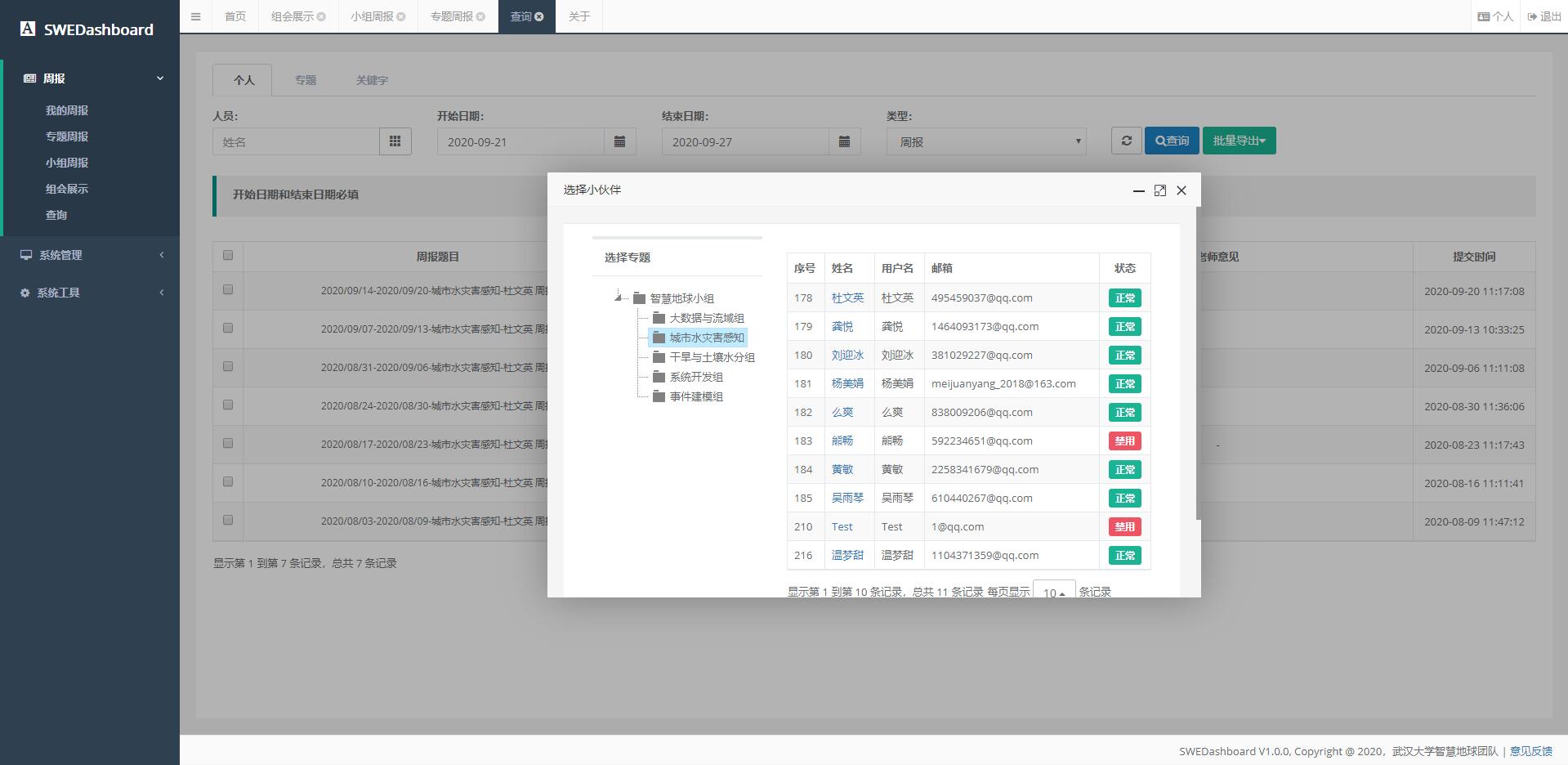This screenshot has height=765, width=1568.
Task: Select the person link 杨美娟
Action: (x=847, y=383)
